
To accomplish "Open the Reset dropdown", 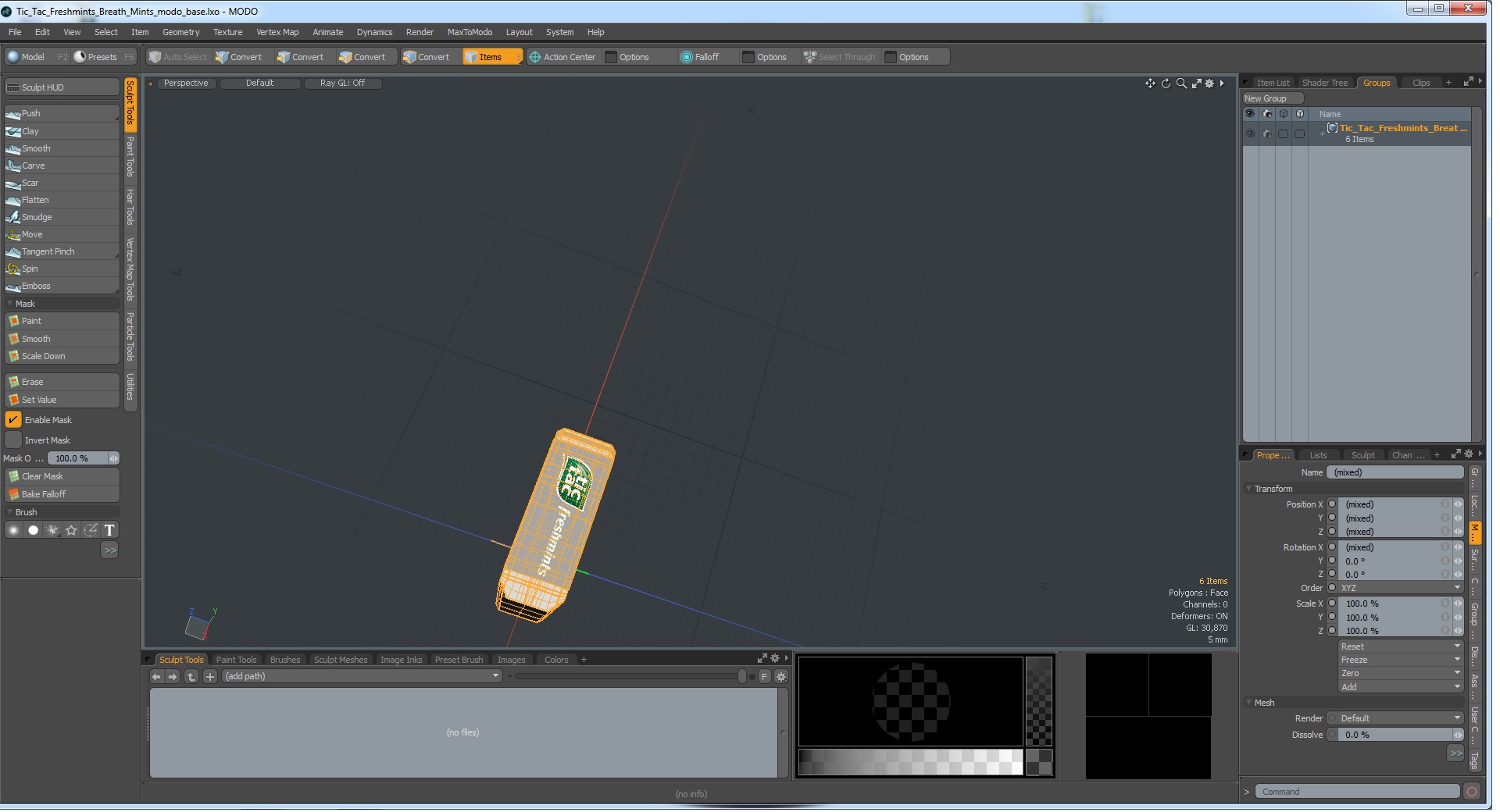I will click(x=1400, y=647).
